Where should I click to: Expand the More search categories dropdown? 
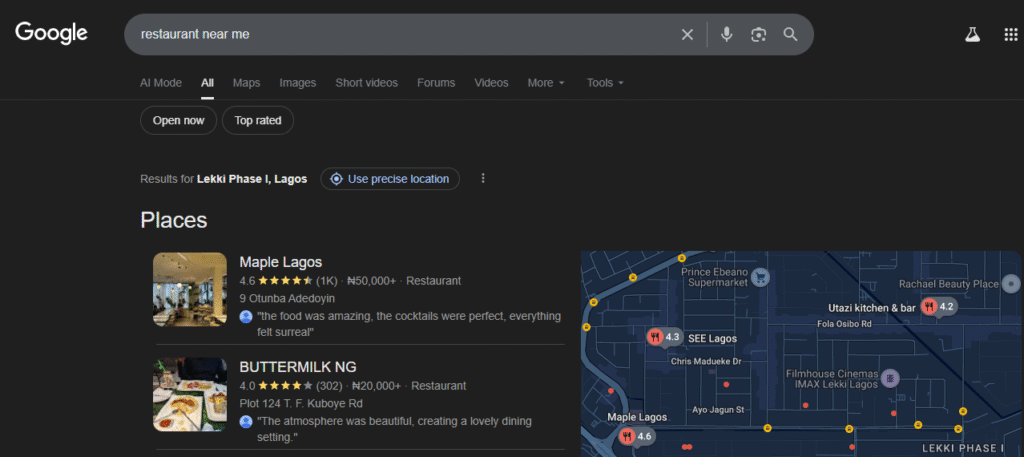click(x=546, y=83)
